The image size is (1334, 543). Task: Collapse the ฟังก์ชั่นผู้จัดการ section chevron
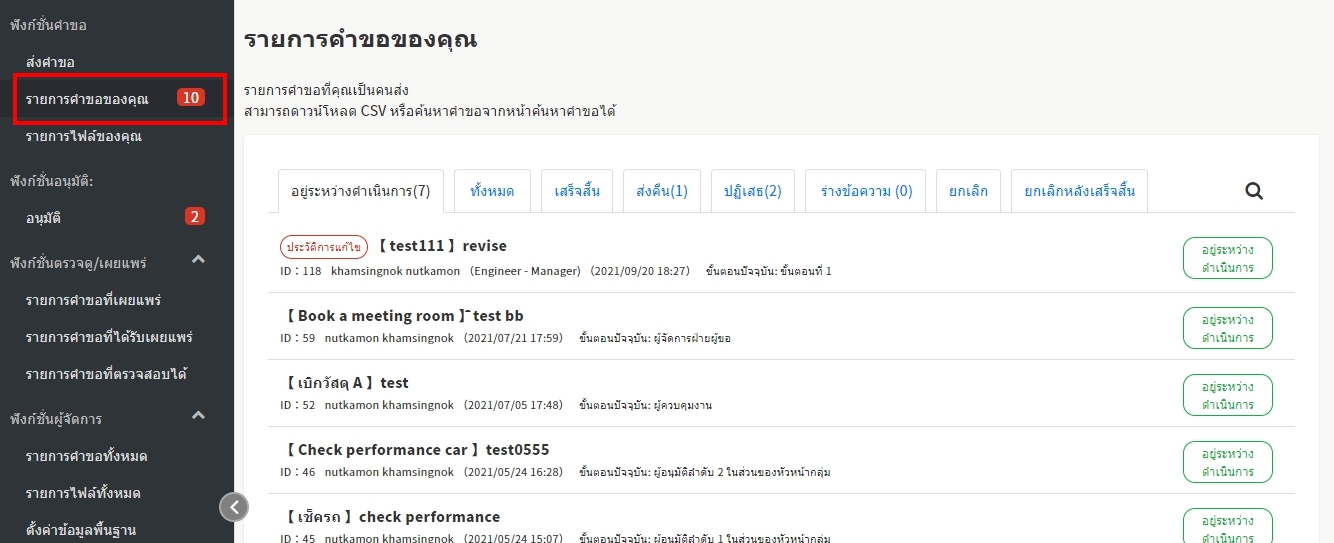click(198, 416)
